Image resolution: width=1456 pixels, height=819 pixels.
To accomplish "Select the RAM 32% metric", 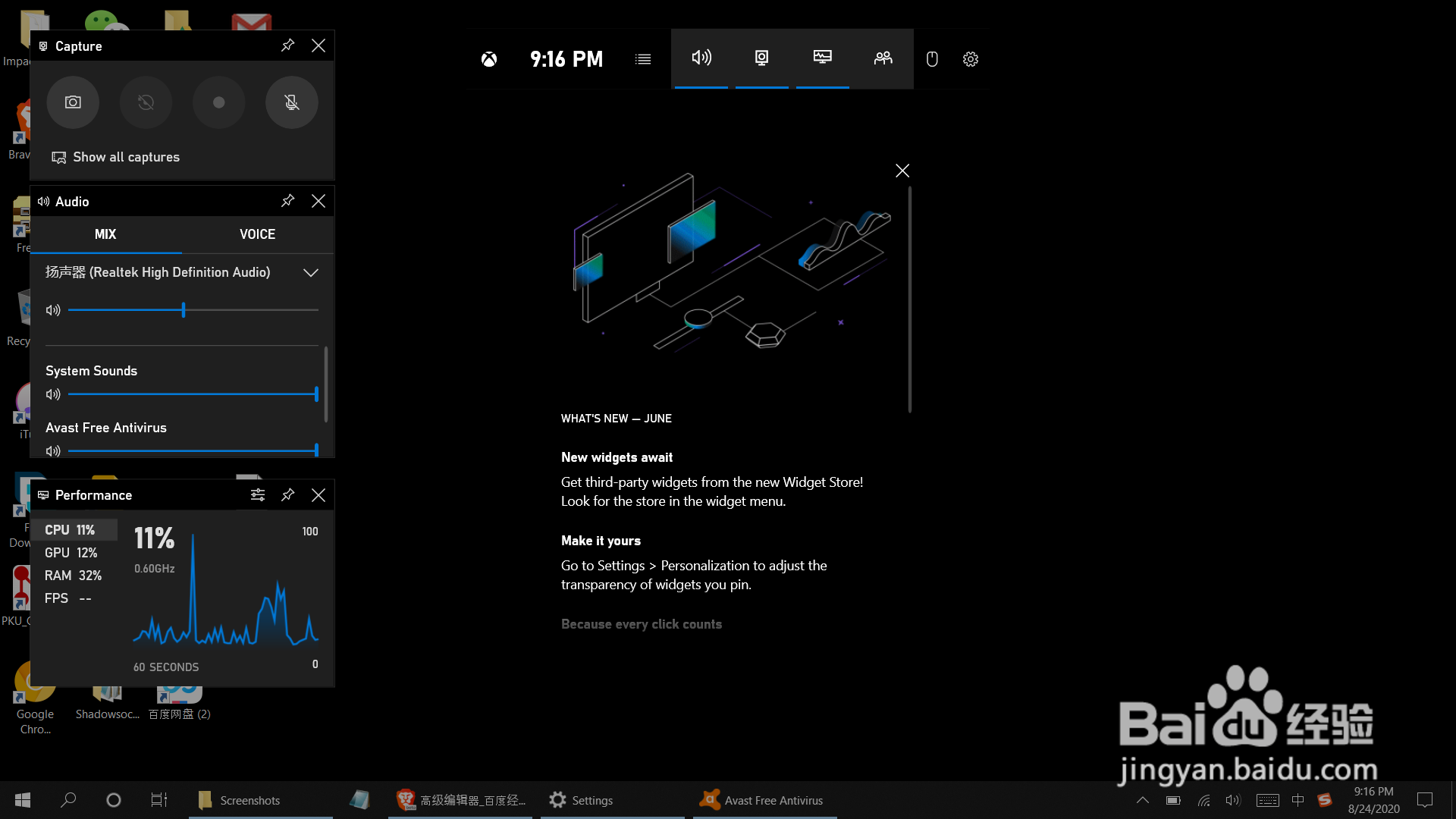I will [74, 576].
